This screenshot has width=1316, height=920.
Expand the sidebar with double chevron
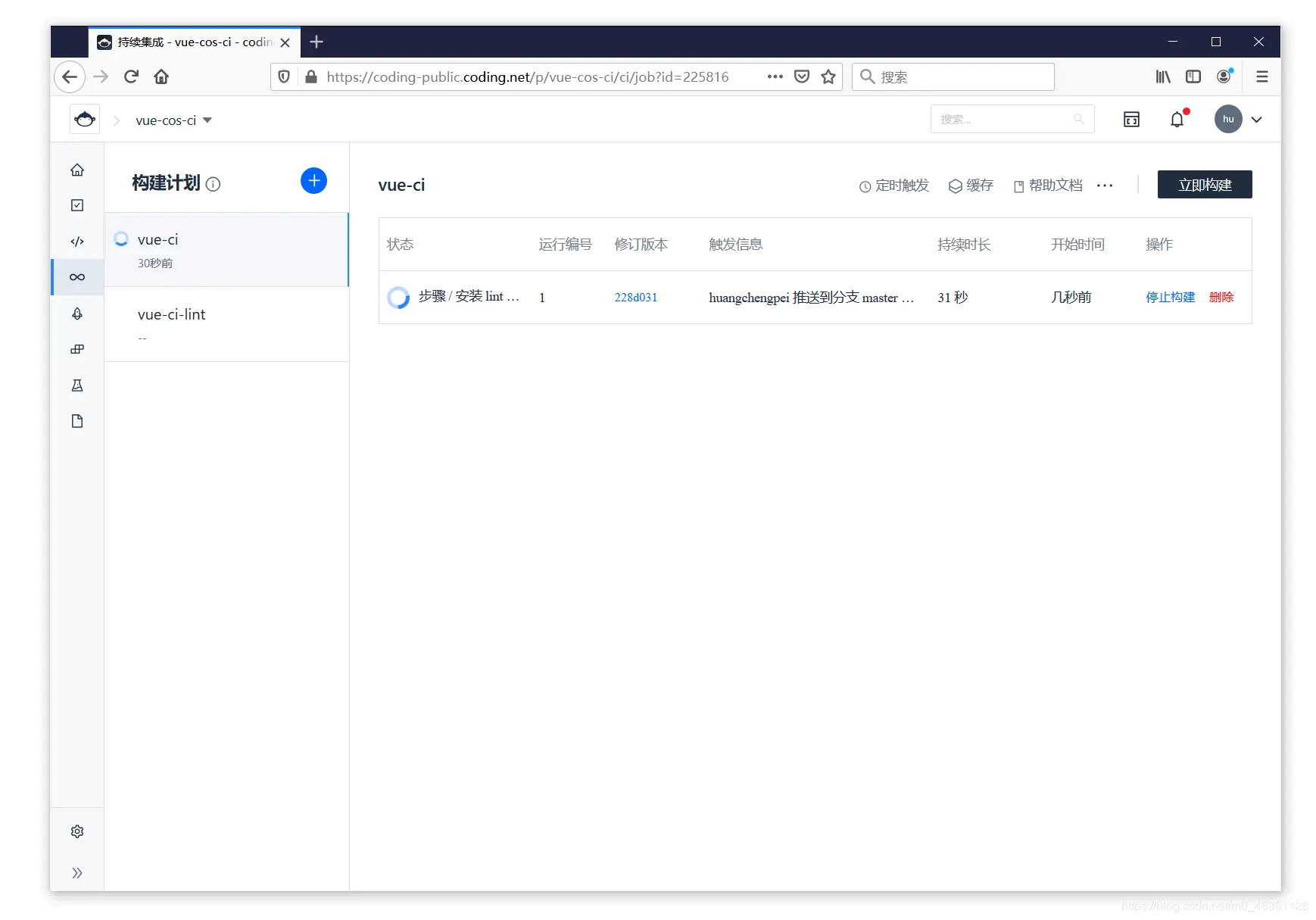(x=77, y=873)
